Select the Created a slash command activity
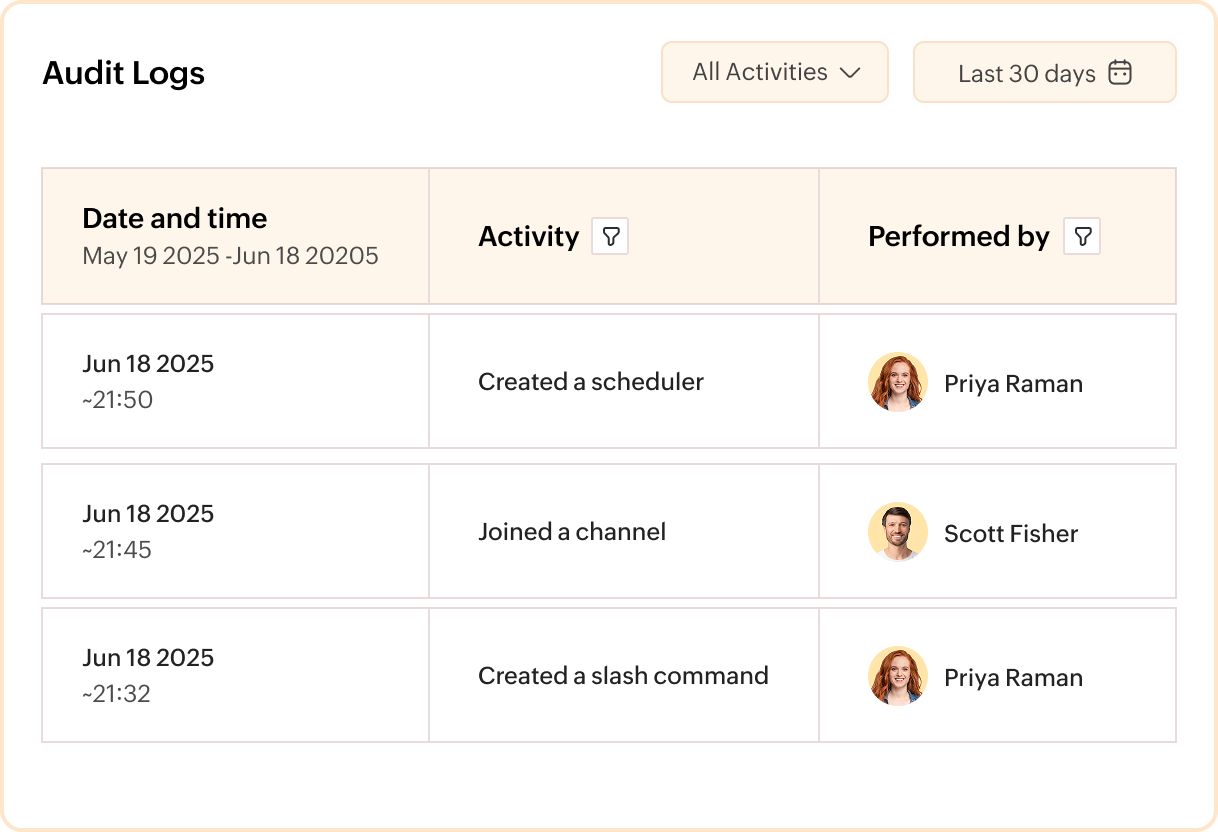This screenshot has width=1218, height=832. click(622, 676)
